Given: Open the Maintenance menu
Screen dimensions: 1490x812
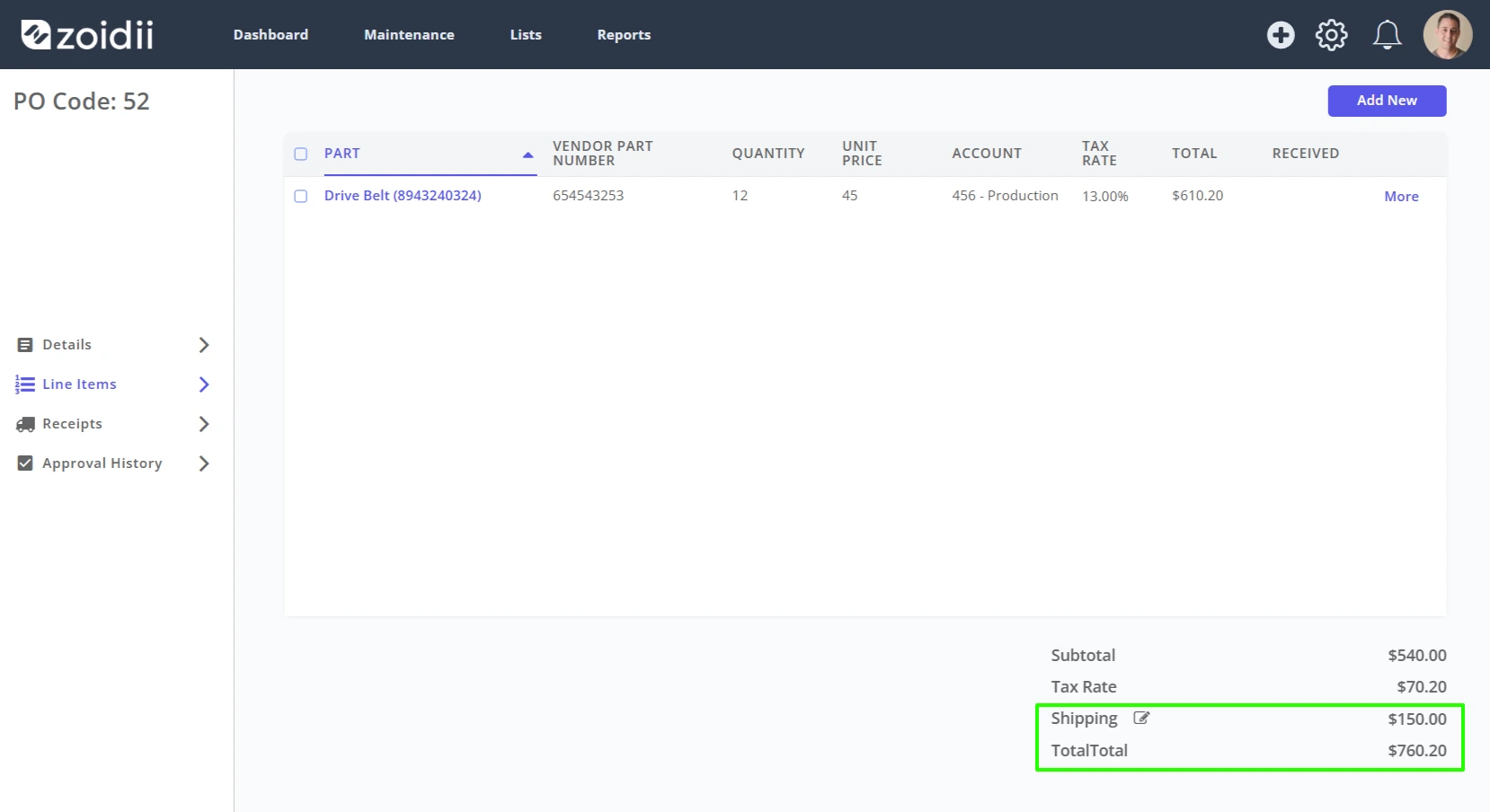Looking at the screenshot, I should click(x=409, y=34).
